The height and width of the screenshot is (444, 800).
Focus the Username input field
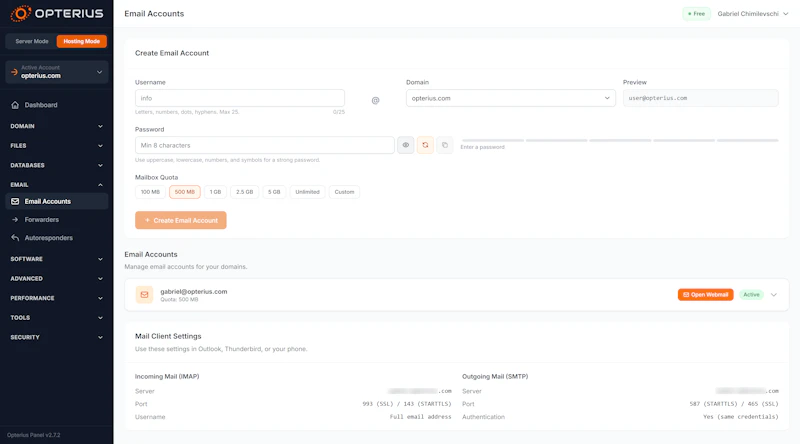point(240,98)
